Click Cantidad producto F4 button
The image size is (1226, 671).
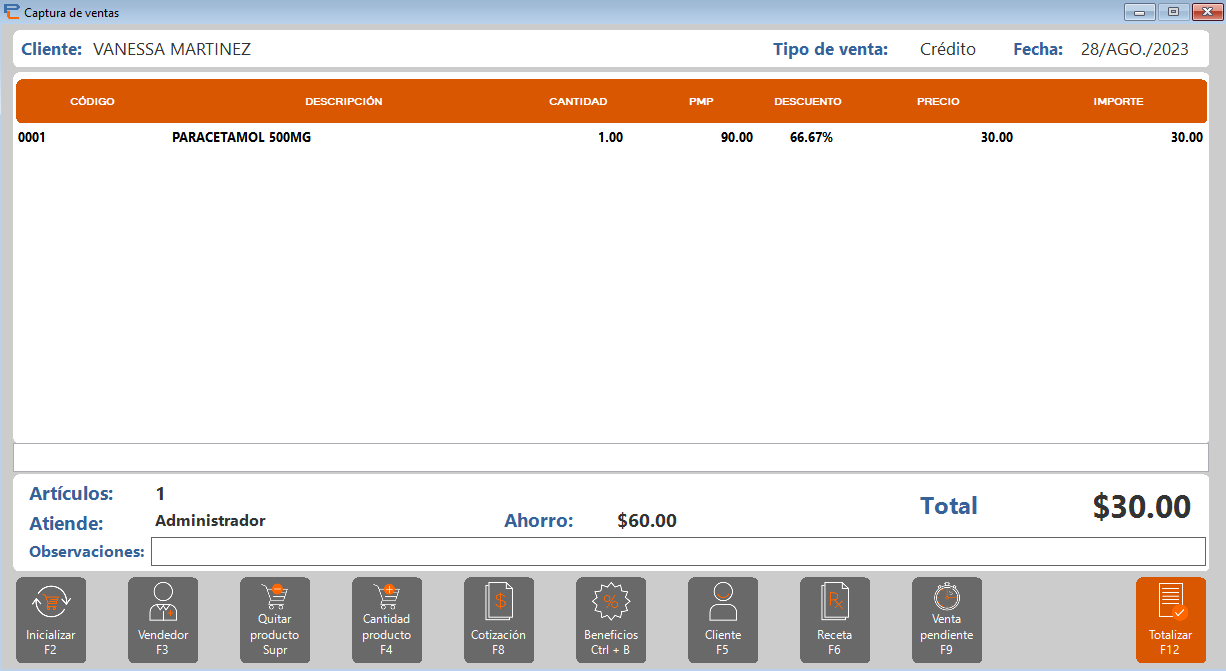[x=387, y=620]
